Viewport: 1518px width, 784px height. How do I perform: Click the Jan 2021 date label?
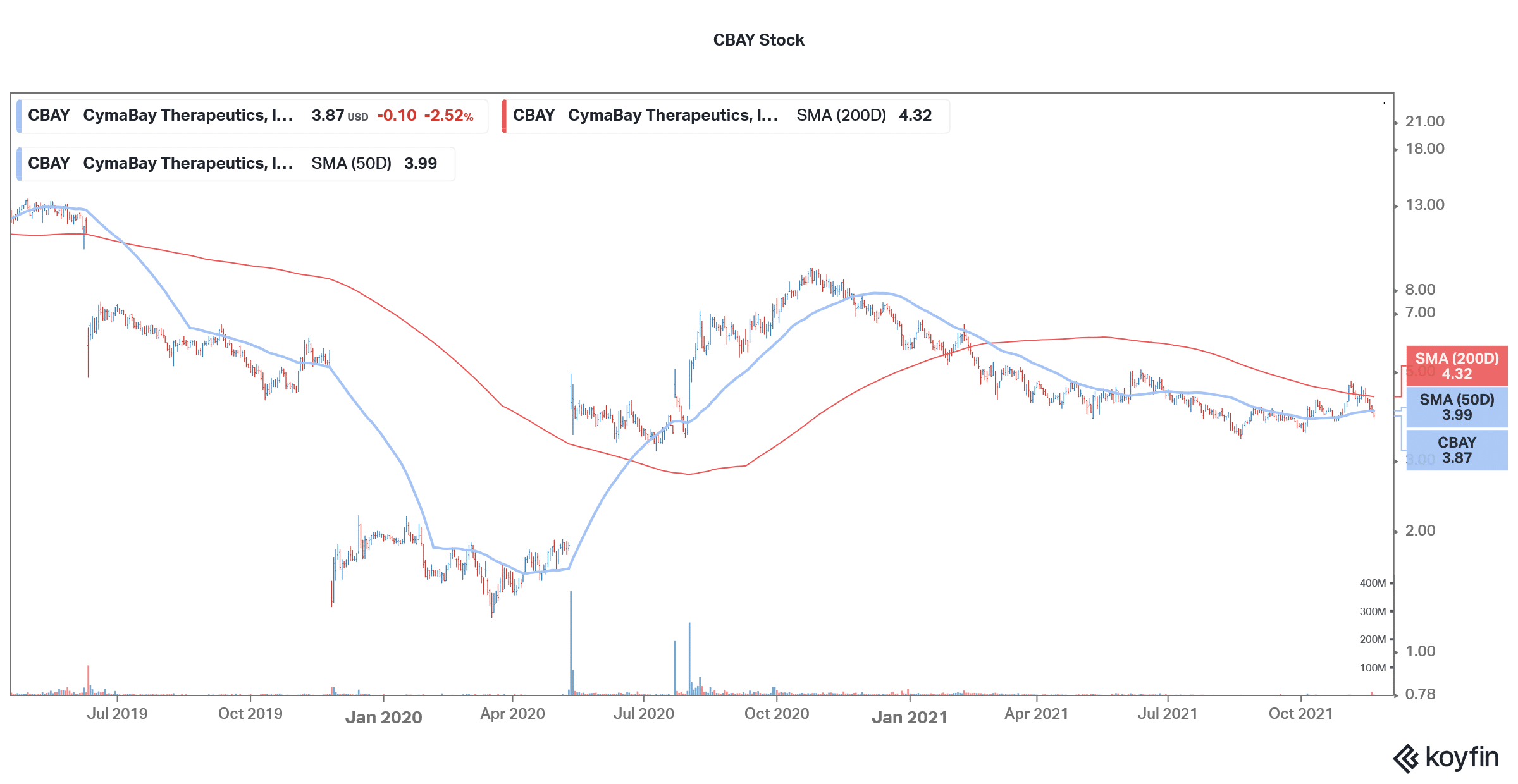(910, 718)
